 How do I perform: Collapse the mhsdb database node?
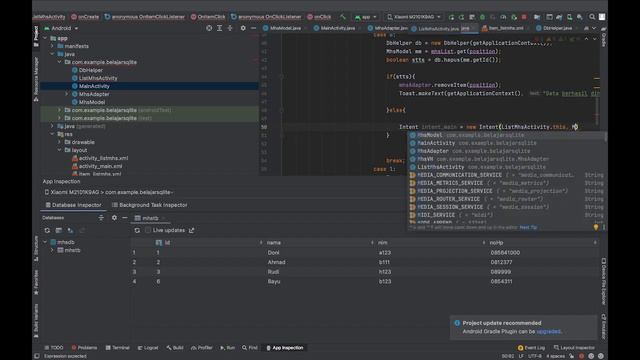pyautogui.click(x=45, y=242)
